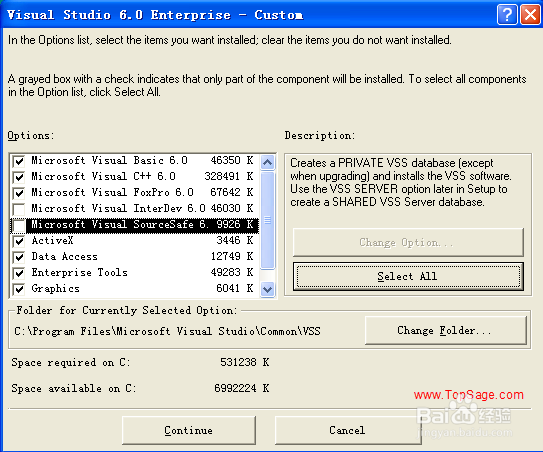
Task: Select the Data Access option row
Action: 135,257
